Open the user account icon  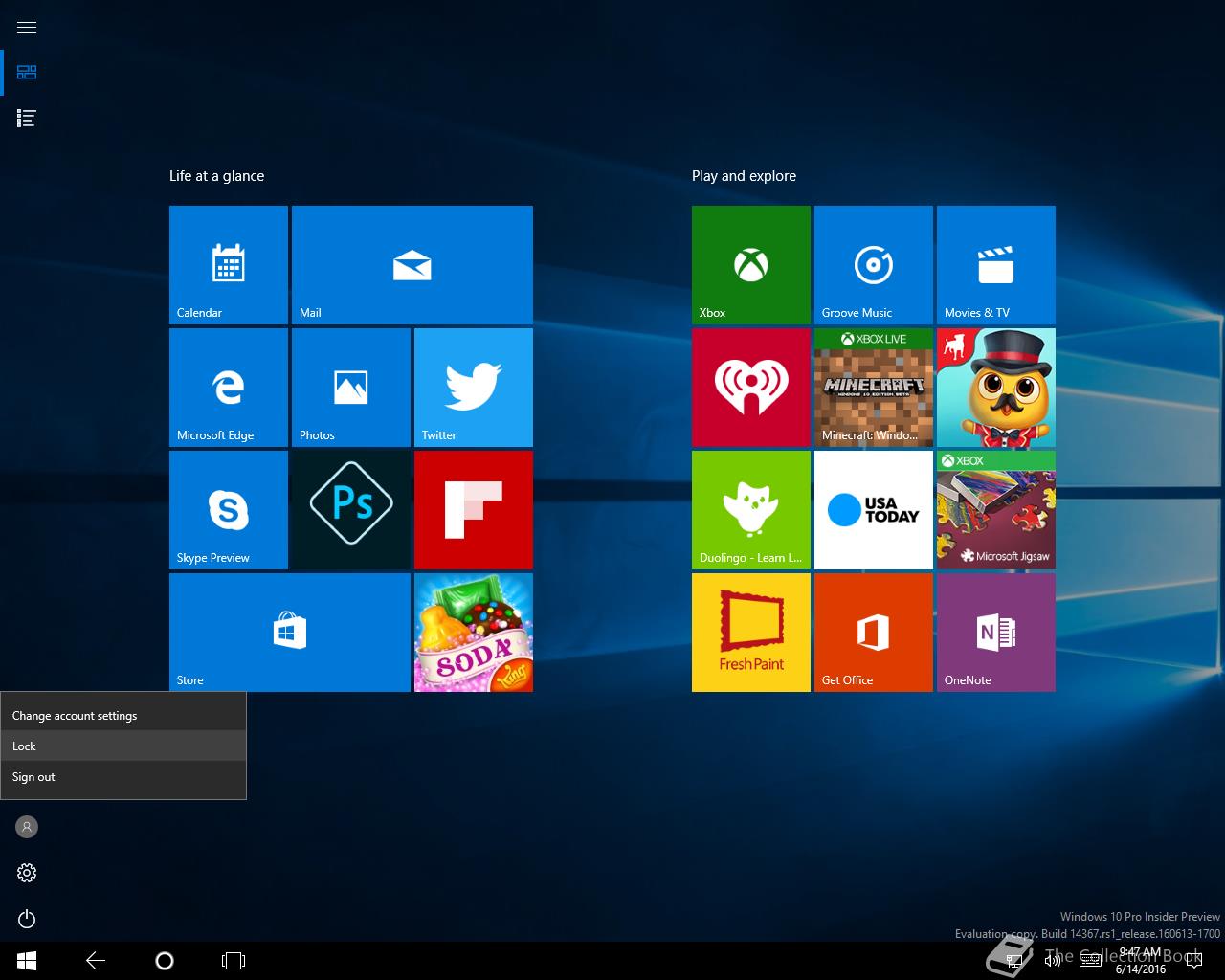pos(27,827)
